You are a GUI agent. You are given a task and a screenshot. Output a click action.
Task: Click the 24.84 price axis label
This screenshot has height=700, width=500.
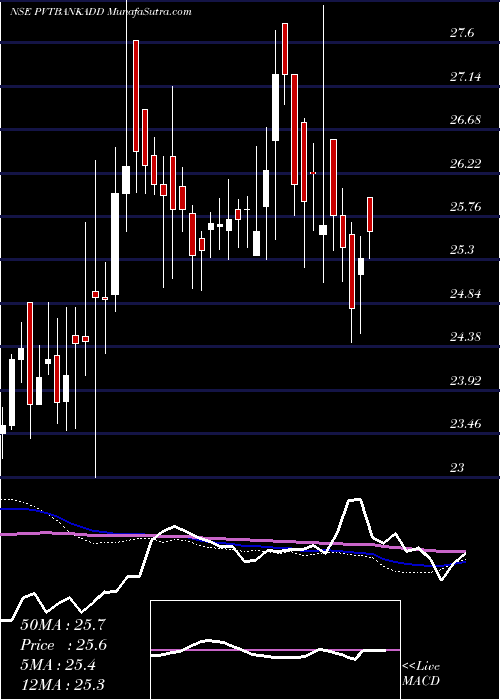[465, 294]
